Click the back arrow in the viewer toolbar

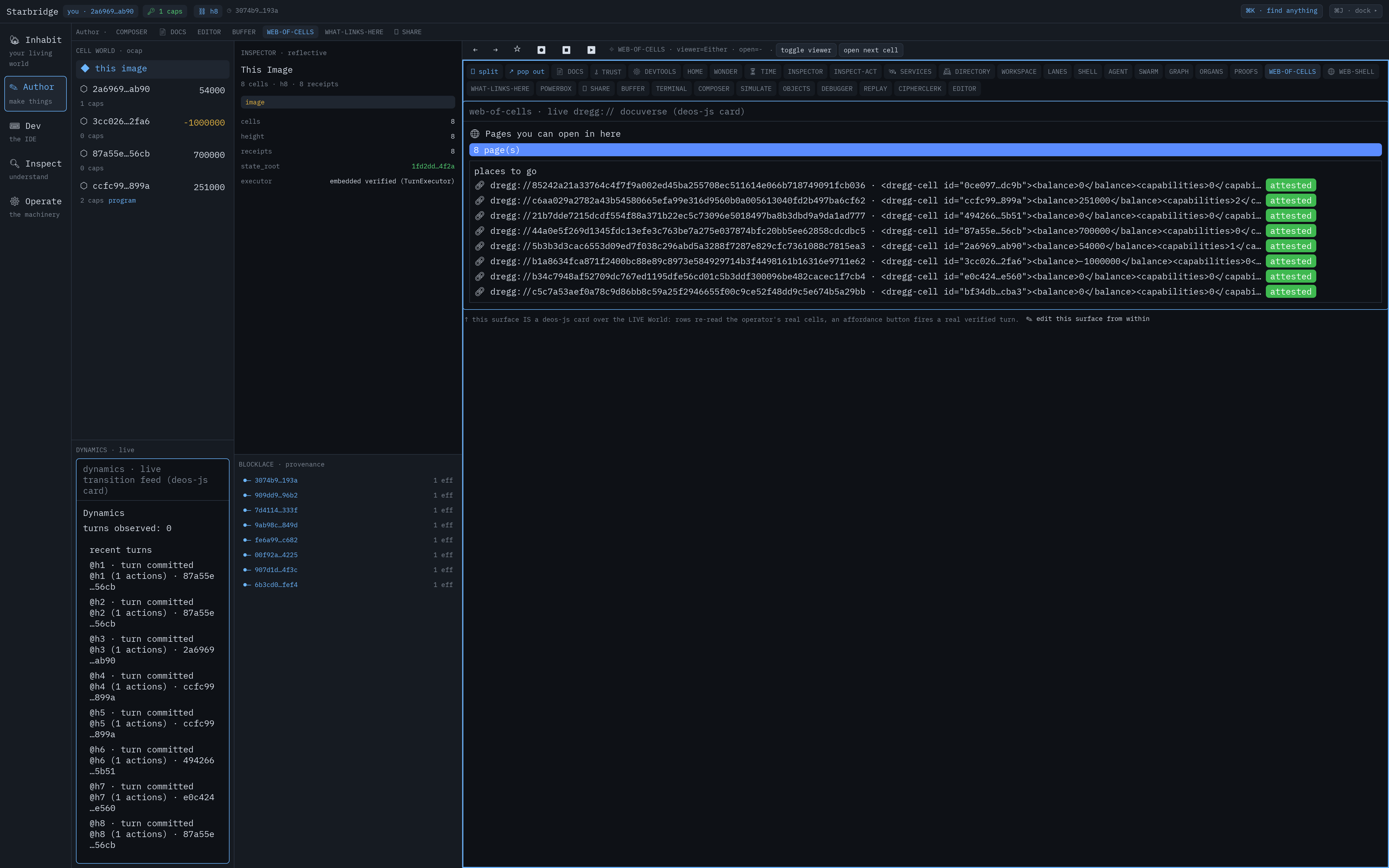[x=475, y=50]
